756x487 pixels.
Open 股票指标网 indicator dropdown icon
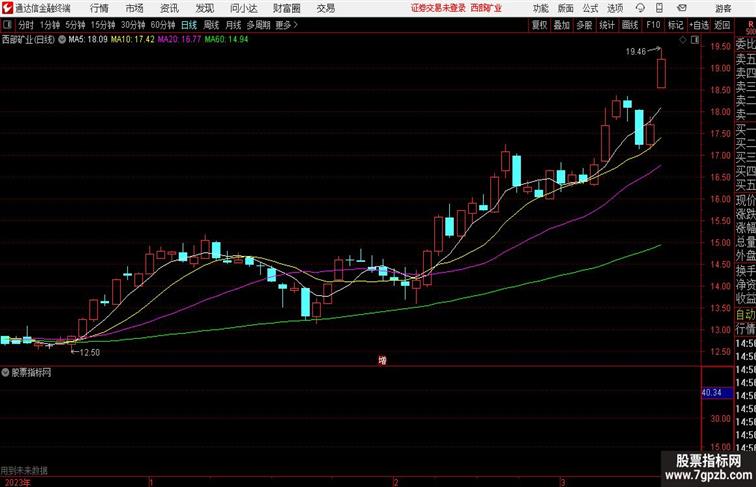pyautogui.click(x=5, y=372)
